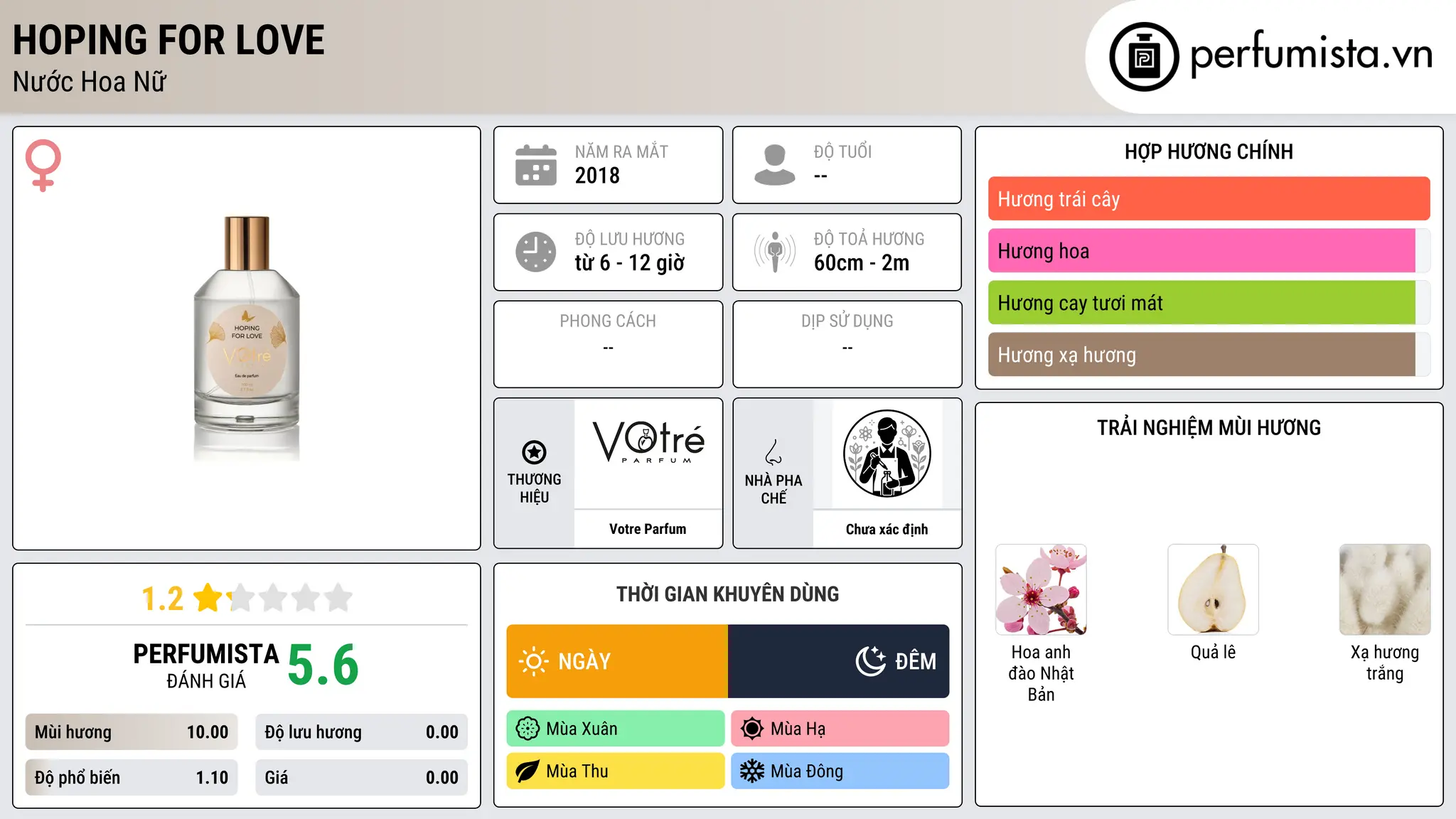This screenshot has height=819, width=1456.
Task: Click the Giá 0.00 score row
Action: (361, 778)
